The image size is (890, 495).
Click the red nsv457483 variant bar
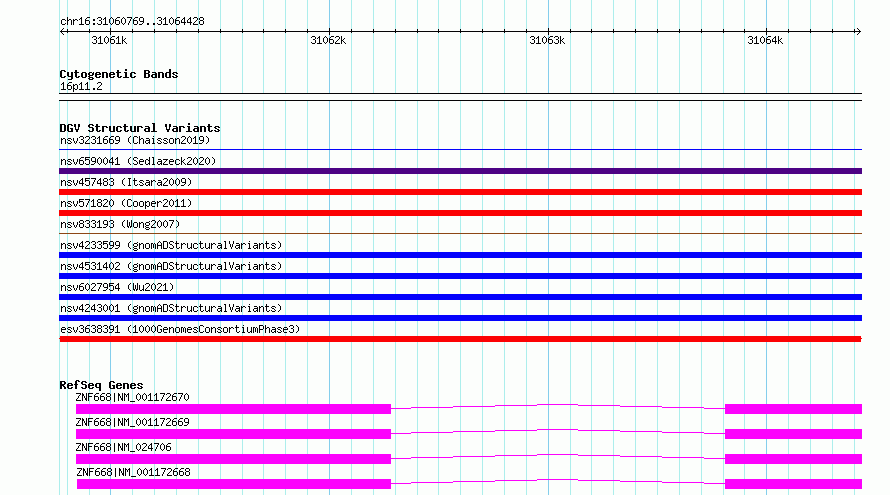tap(460, 192)
